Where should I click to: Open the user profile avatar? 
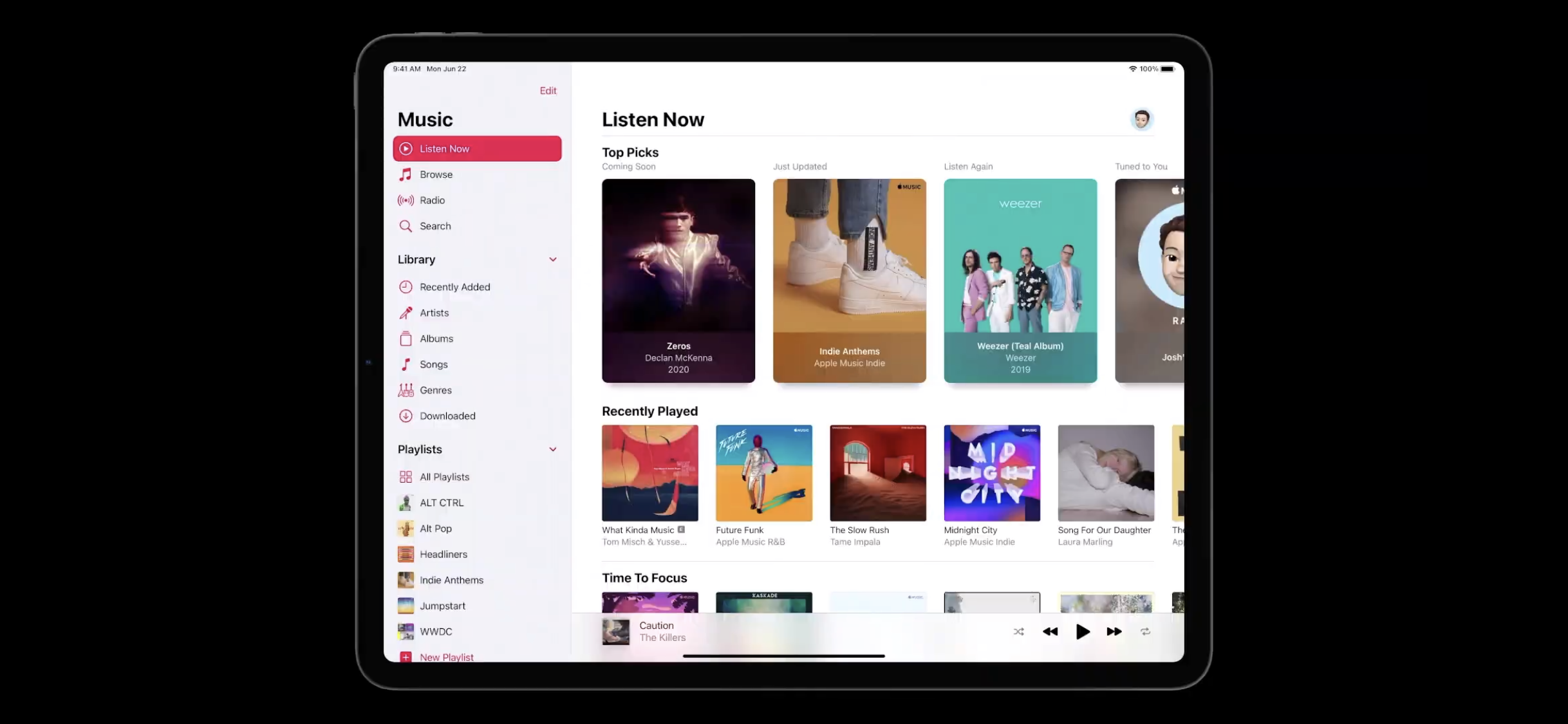click(x=1141, y=119)
